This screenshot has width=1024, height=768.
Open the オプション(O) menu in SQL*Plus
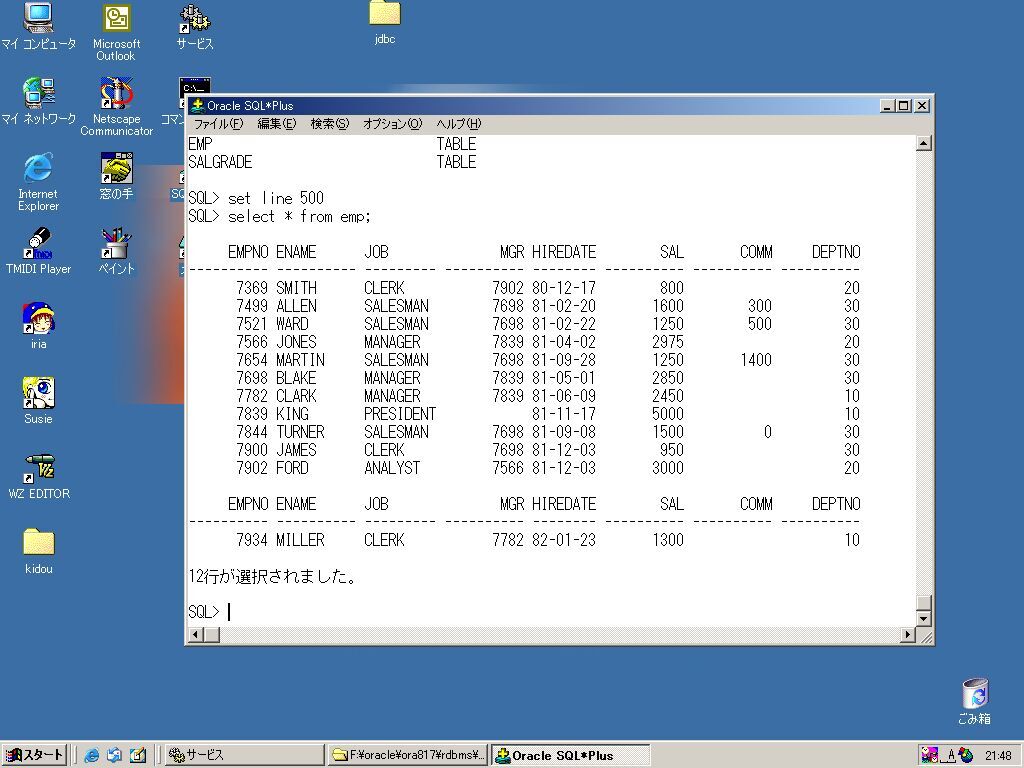click(x=392, y=124)
